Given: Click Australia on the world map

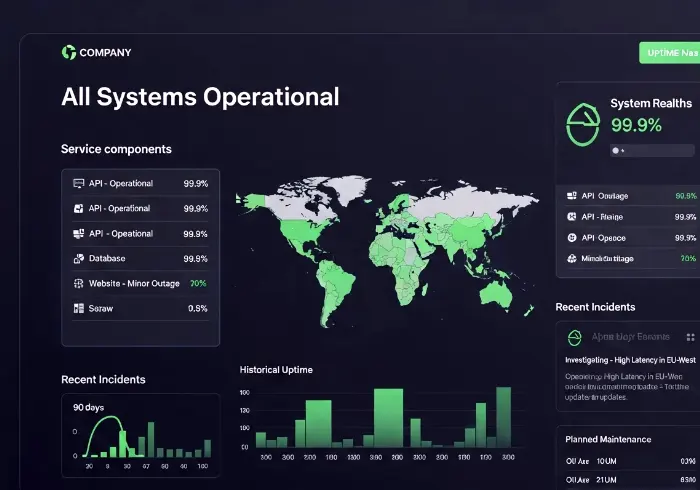Looking at the screenshot, I should click(x=496, y=294).
